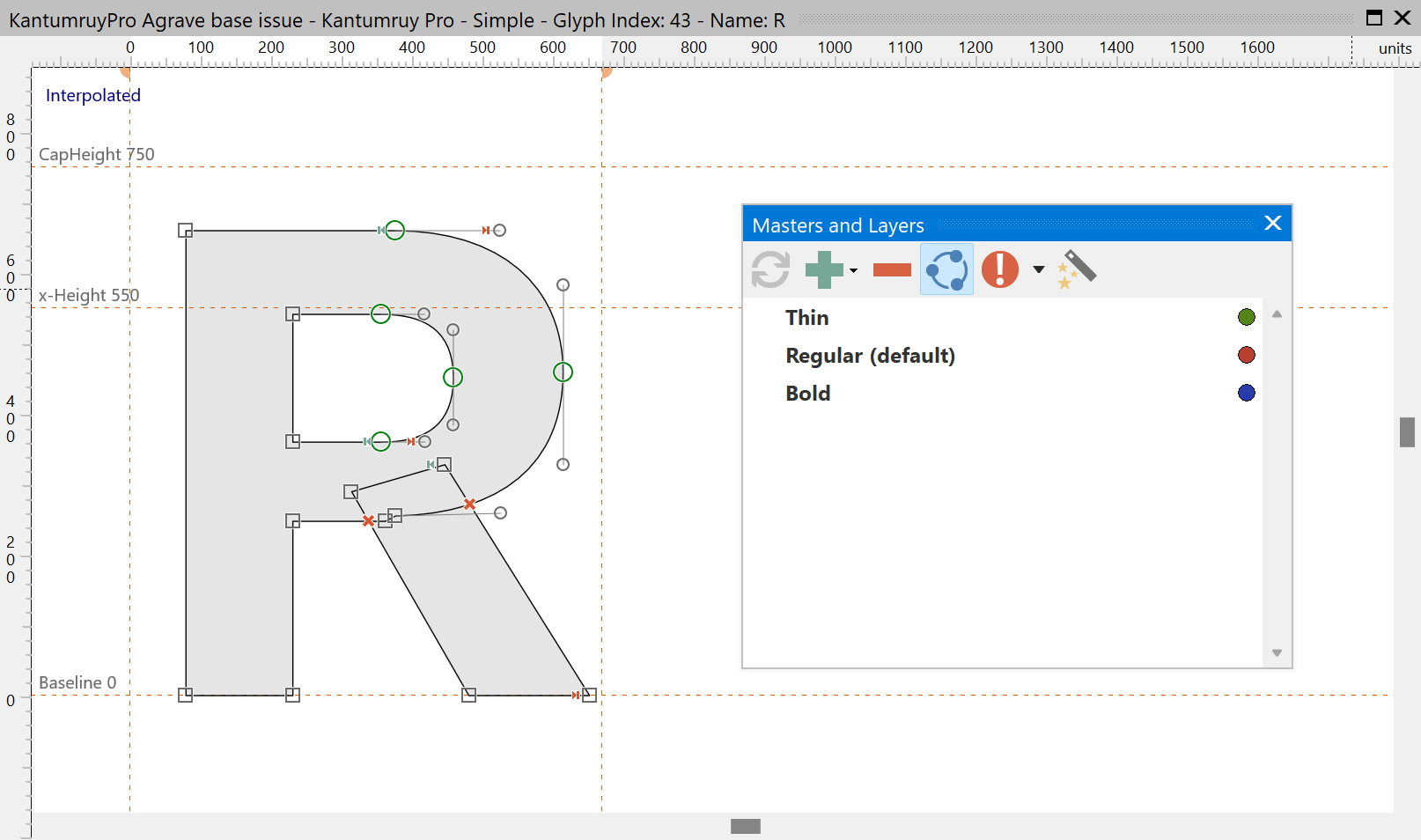Click the red minus remove master icon
Screen dimensions: 1421x840
pyautogui.click(x=892, y=269)
